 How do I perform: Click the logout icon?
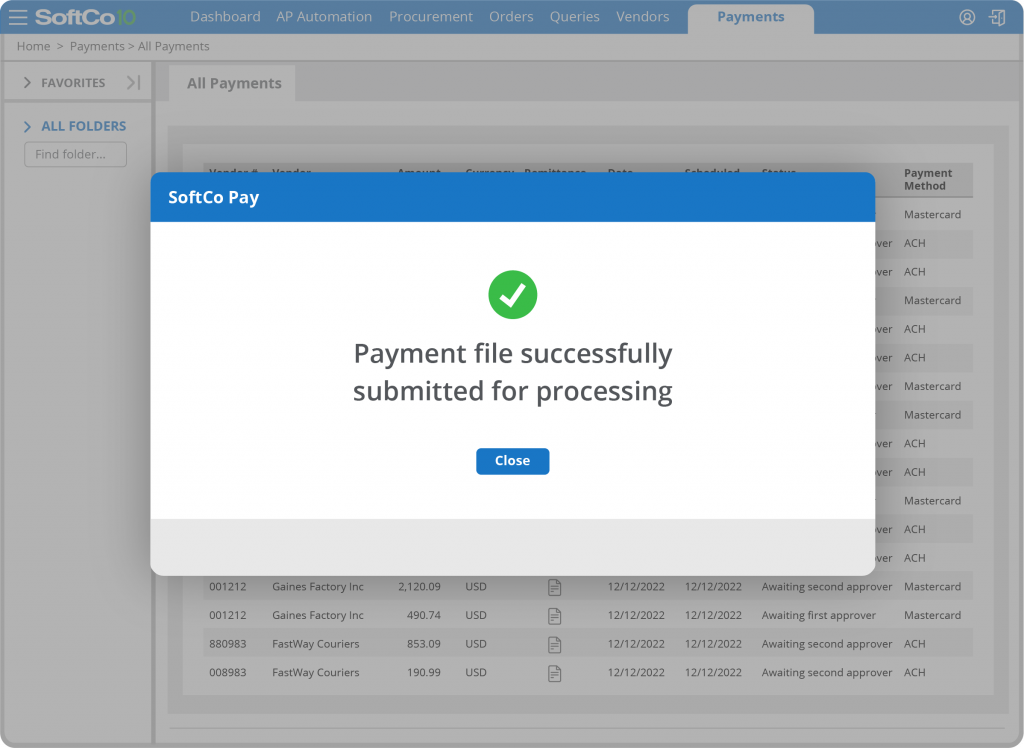point(997,18)
